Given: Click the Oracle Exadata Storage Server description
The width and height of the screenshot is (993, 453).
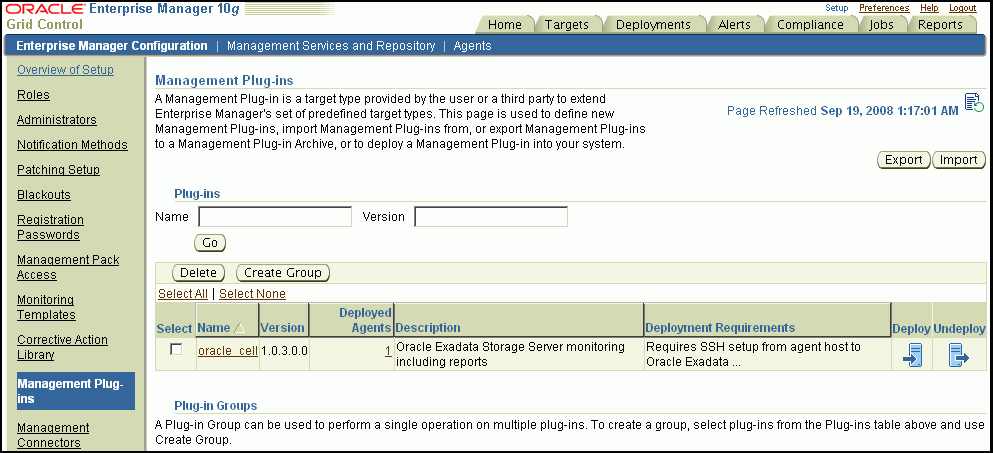Looking at the screenshot, I should click(510, 354).
